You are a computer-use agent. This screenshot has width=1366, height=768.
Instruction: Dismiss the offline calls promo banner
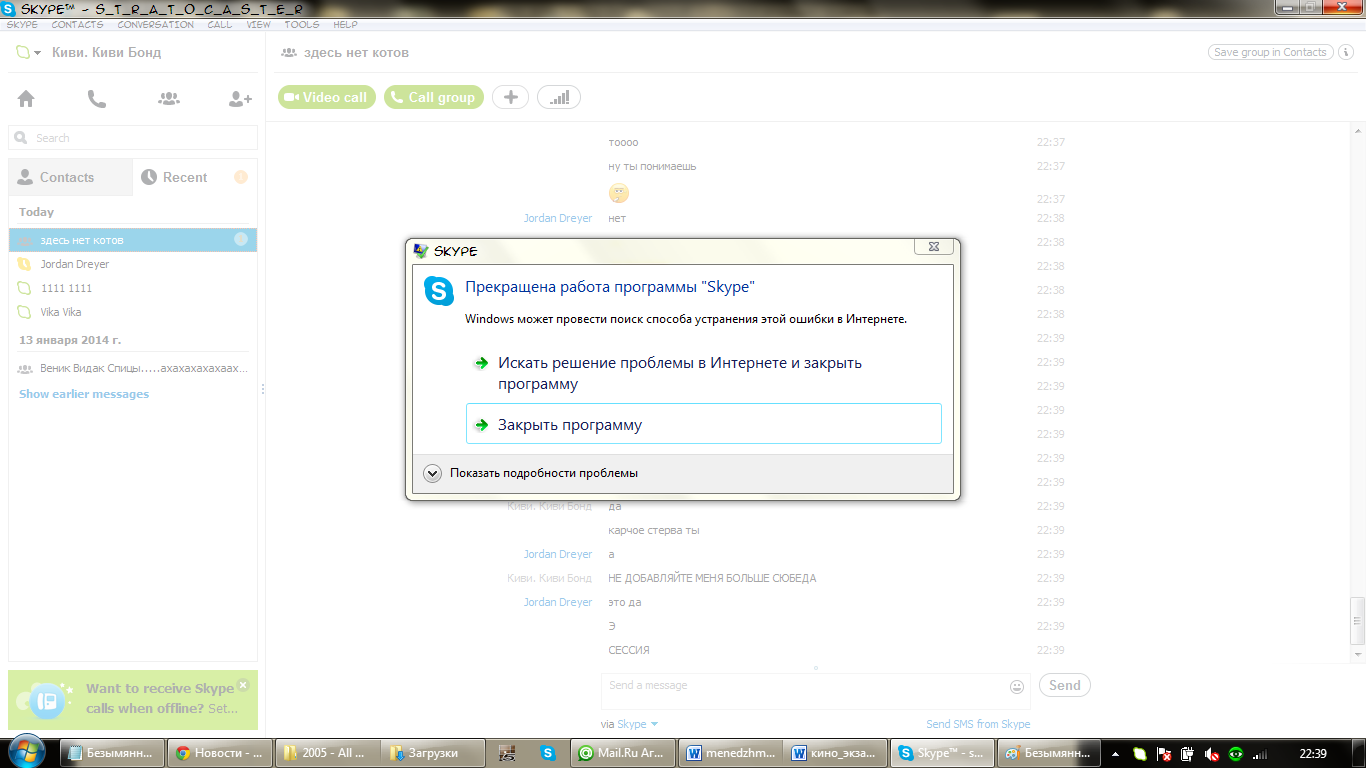(x=242, y=687)
